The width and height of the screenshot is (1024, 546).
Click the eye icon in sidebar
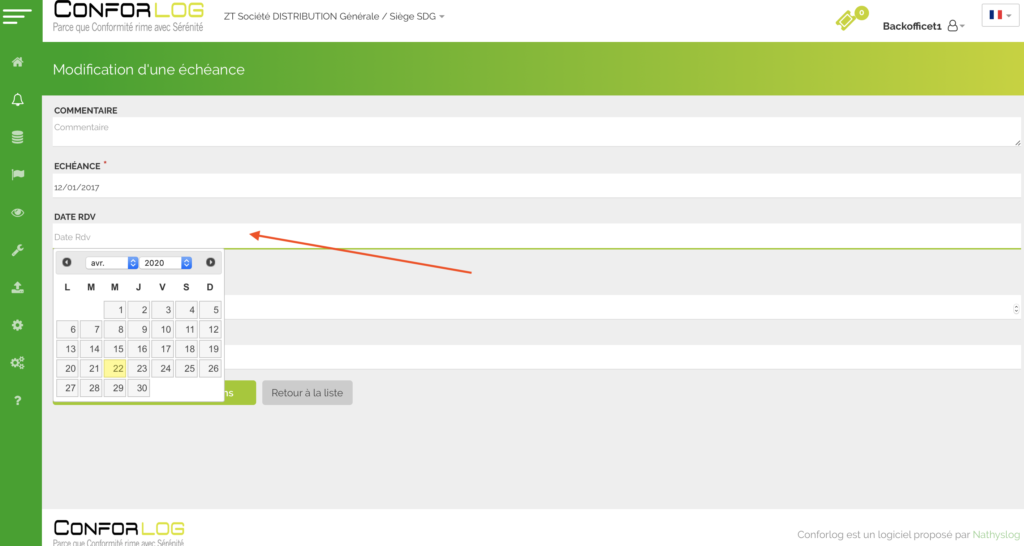pos(17,212)
